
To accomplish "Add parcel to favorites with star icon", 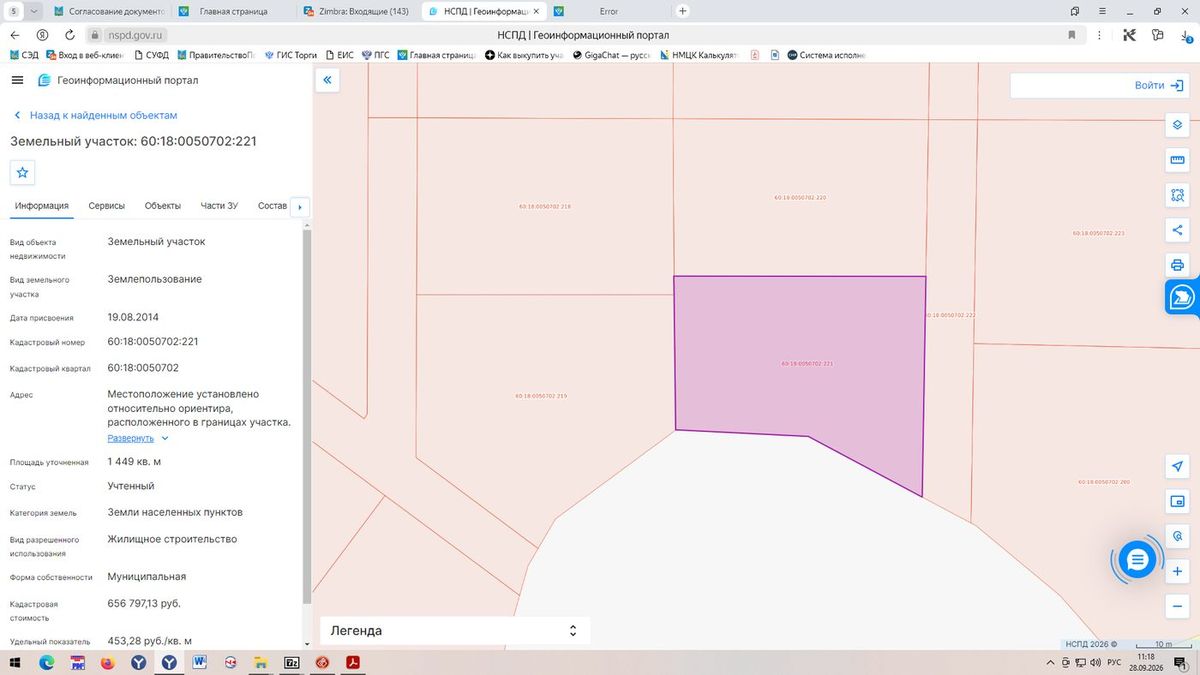I will click(23, 172).
